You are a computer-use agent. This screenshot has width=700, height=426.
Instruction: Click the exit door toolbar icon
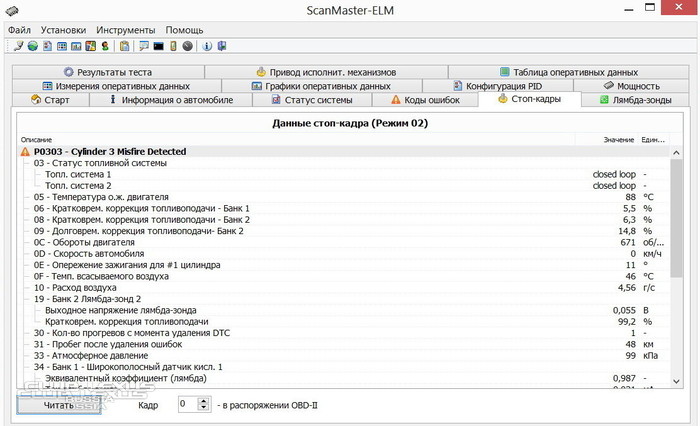pos(222,46)
